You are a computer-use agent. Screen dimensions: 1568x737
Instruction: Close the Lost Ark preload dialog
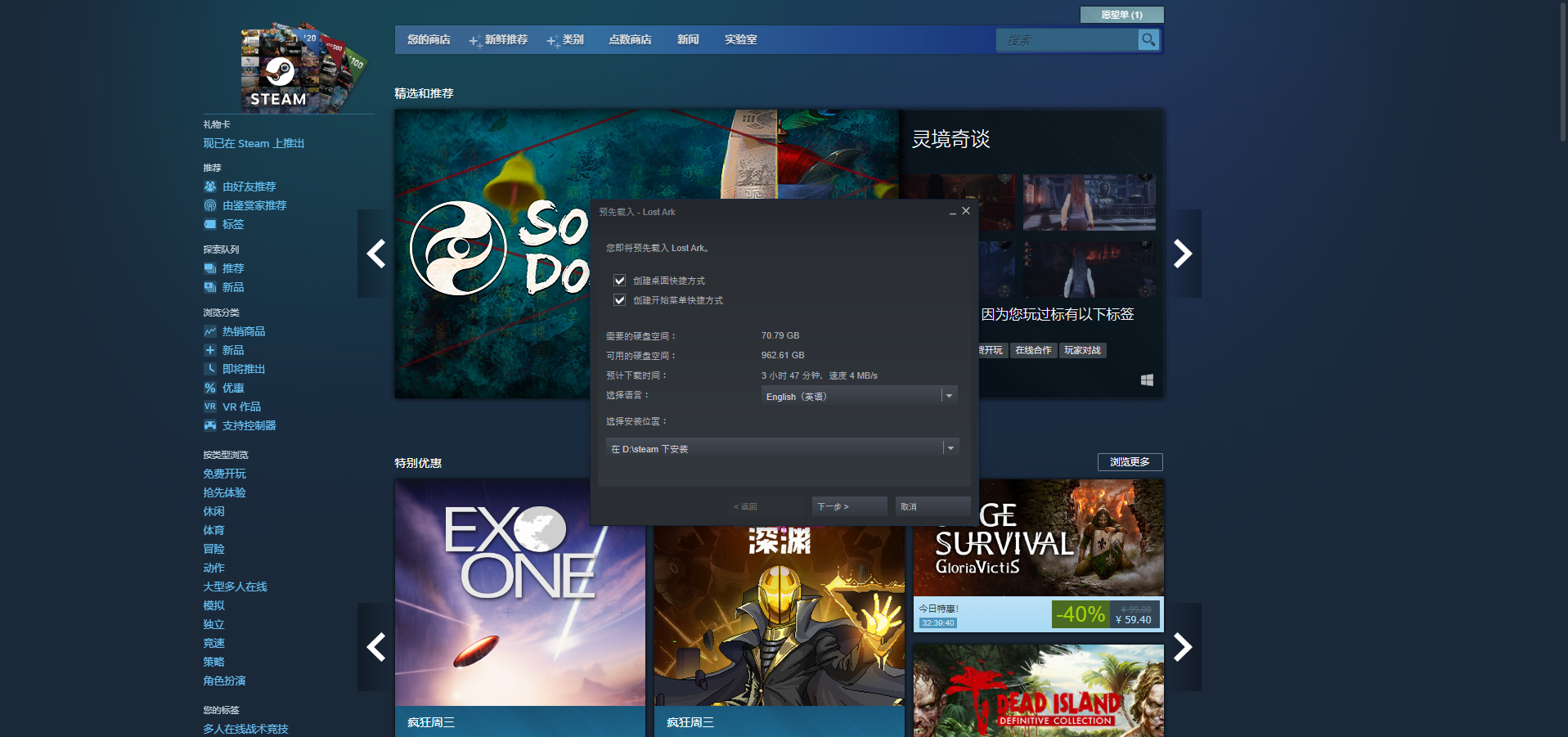click(x=966, y=211)
